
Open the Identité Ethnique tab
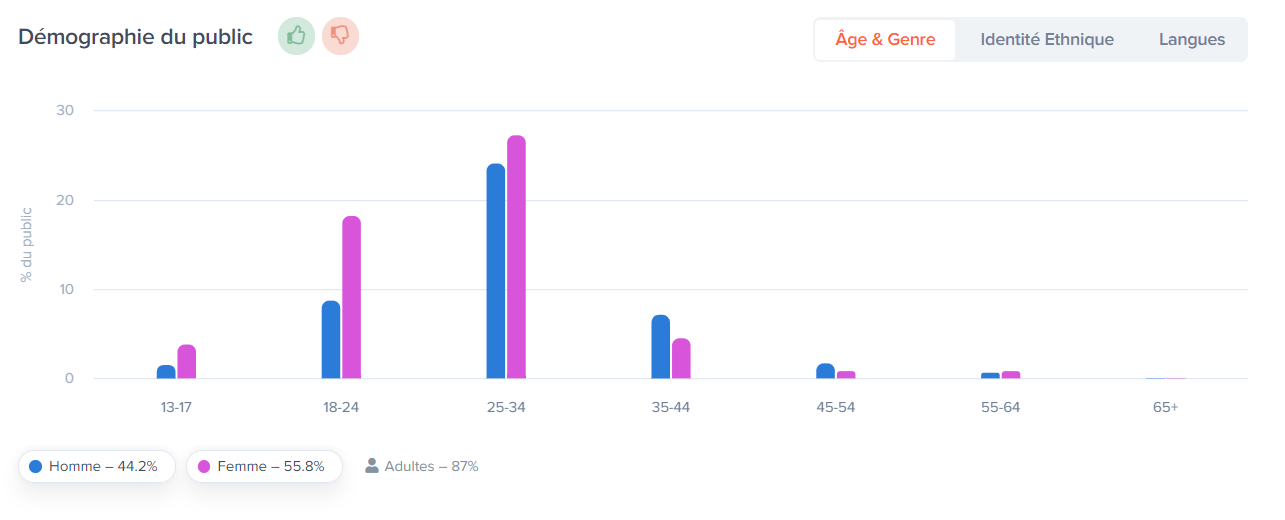click(x=1047, y=40)
